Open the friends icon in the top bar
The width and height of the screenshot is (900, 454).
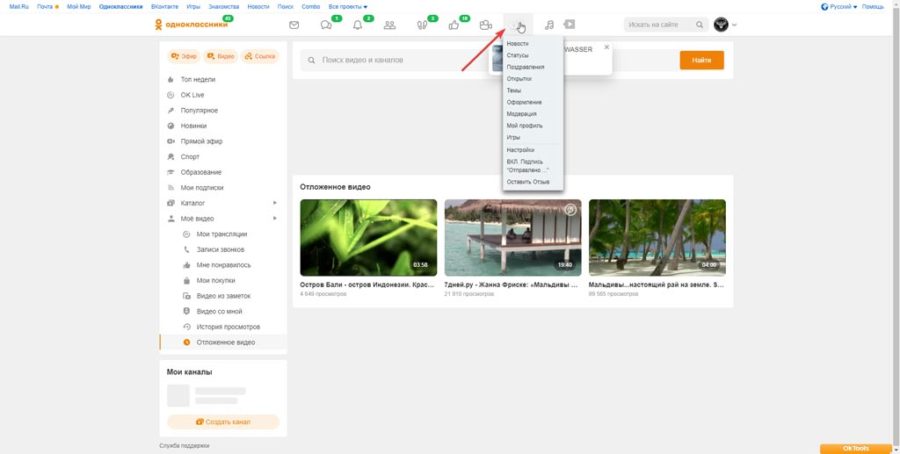point(389,25)
